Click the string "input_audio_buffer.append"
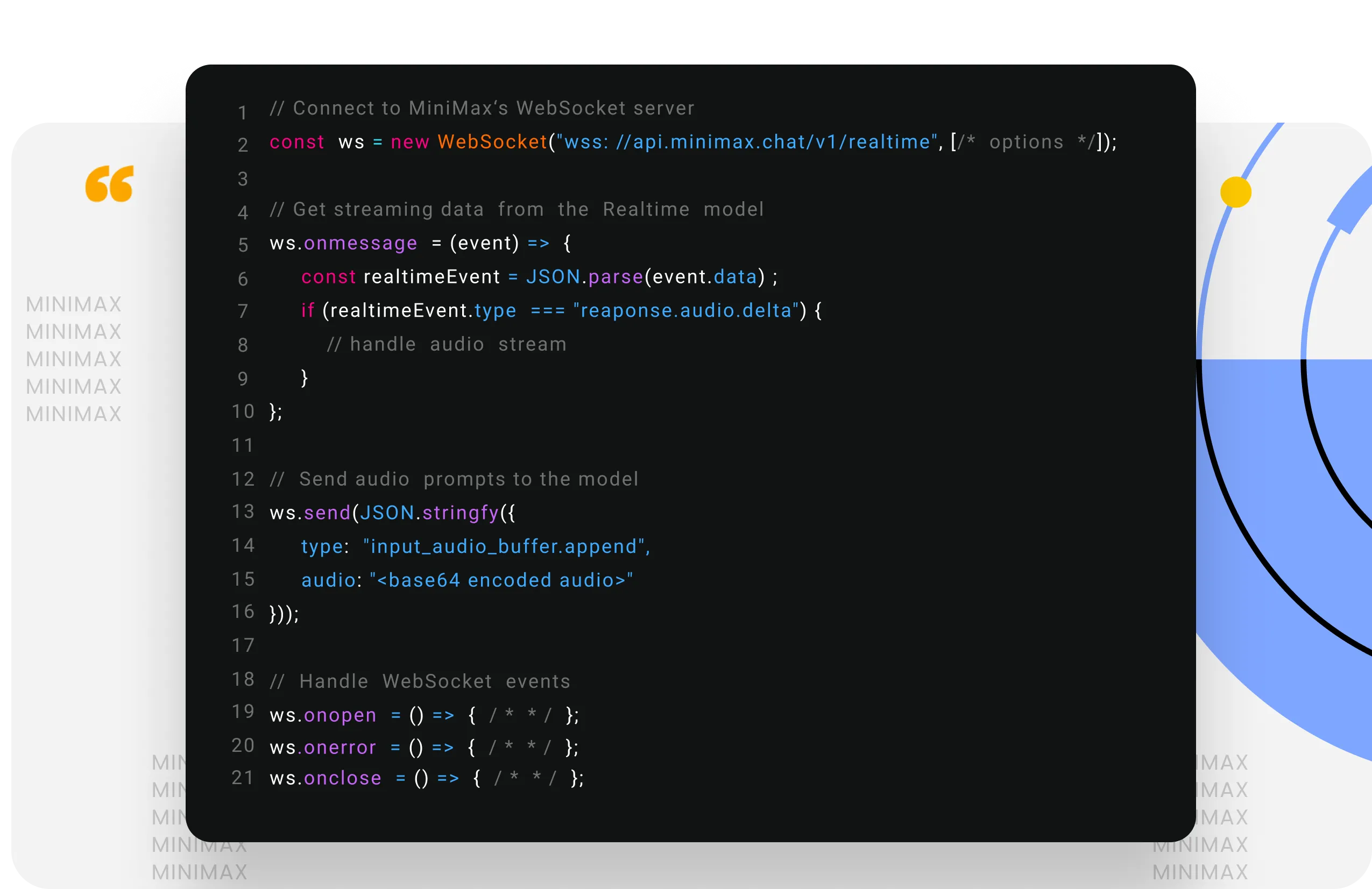This screenshot has width=1372, height=889. pos(504,547)
